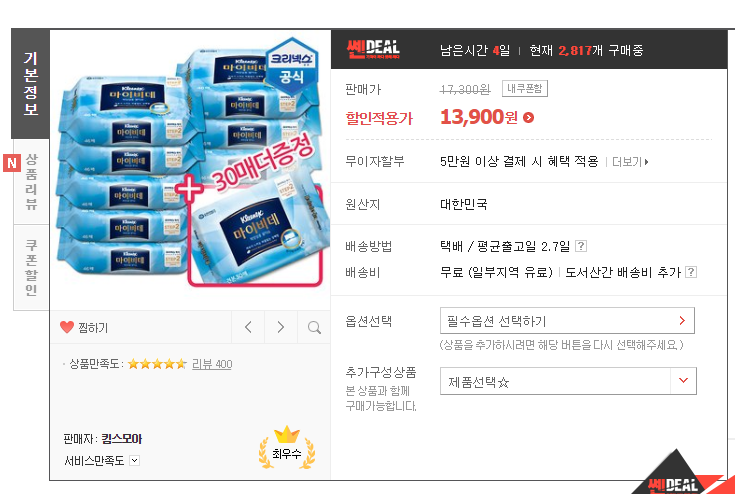The height and width of the screenshot is (494, 735).
Task: Open the magnifier image zoom
Action: point(314,327)
